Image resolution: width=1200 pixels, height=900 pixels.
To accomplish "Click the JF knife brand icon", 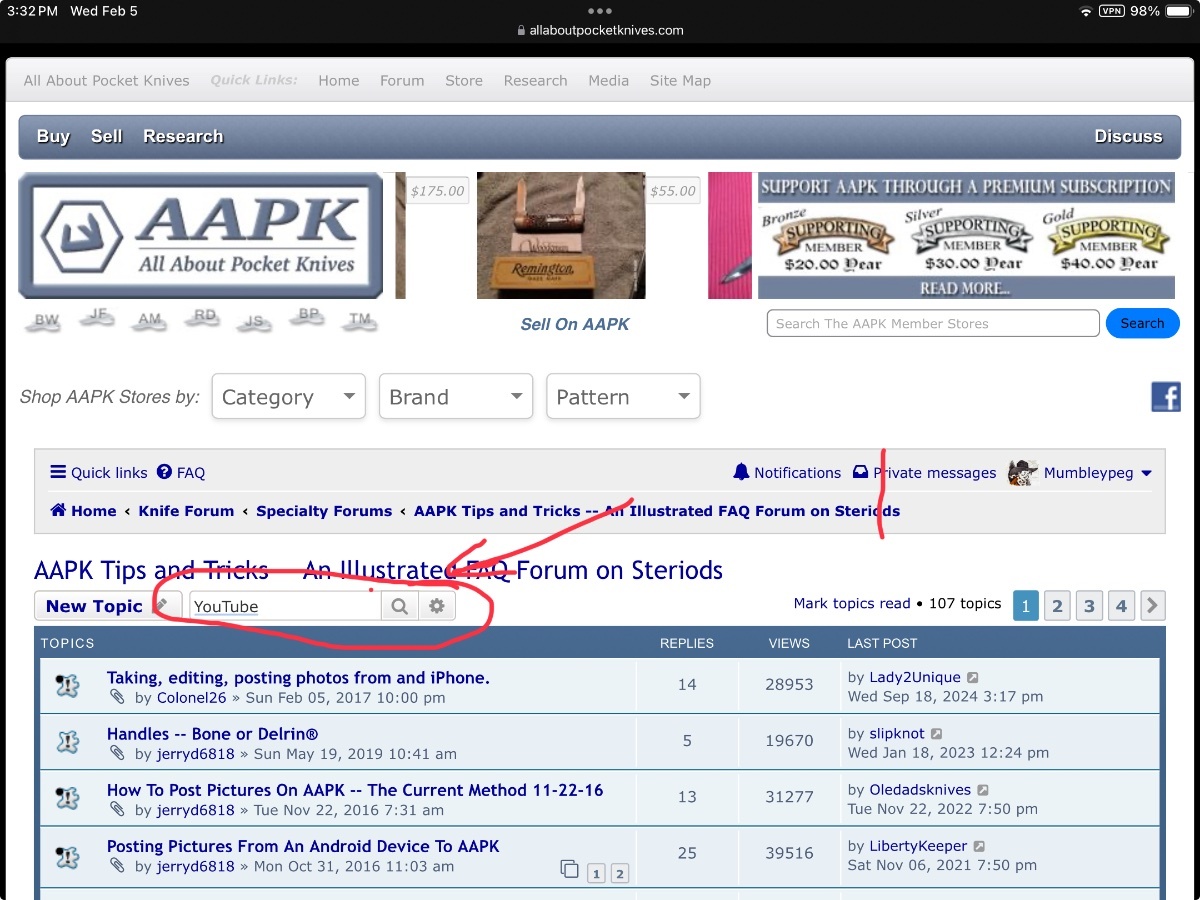I will 98,319.
